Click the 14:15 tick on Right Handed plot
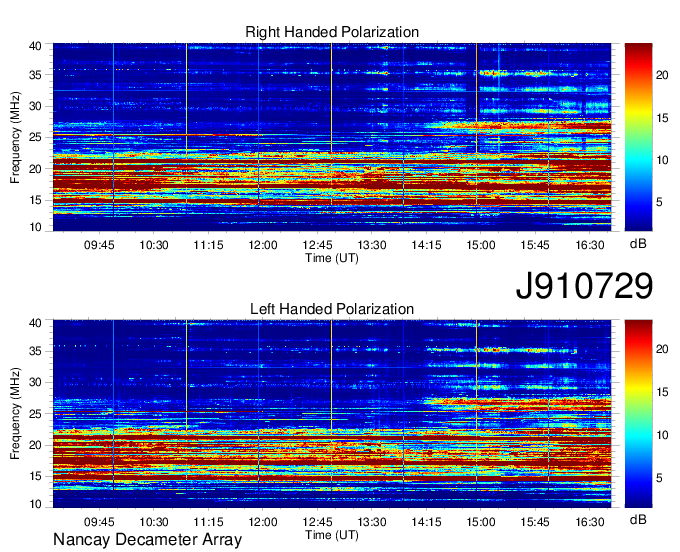This screenshot has height=552, width=680. 426,245
